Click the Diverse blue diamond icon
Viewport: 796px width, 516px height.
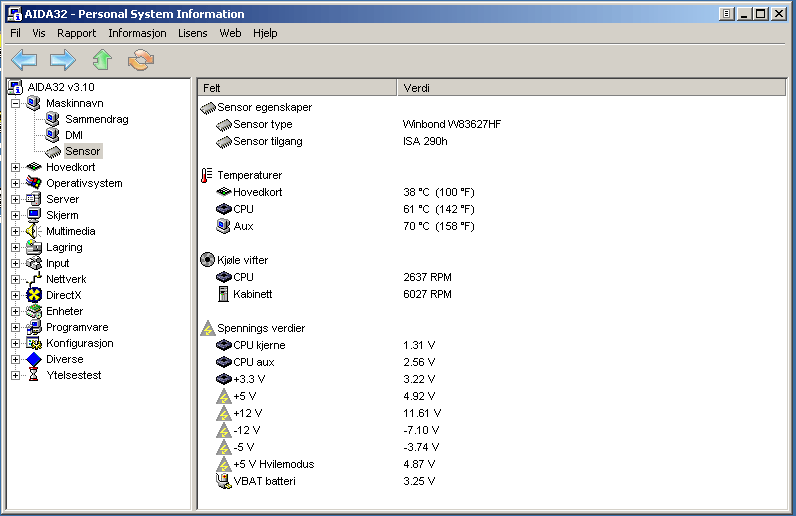pos(34,359)
